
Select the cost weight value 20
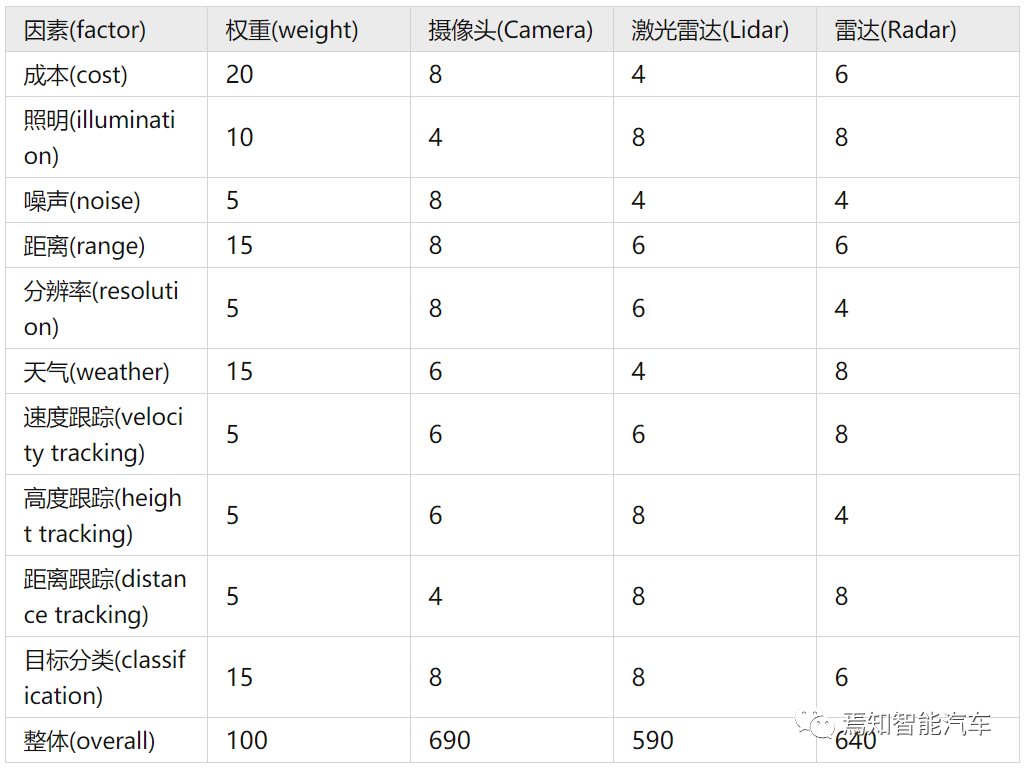[x=239, y=75]
